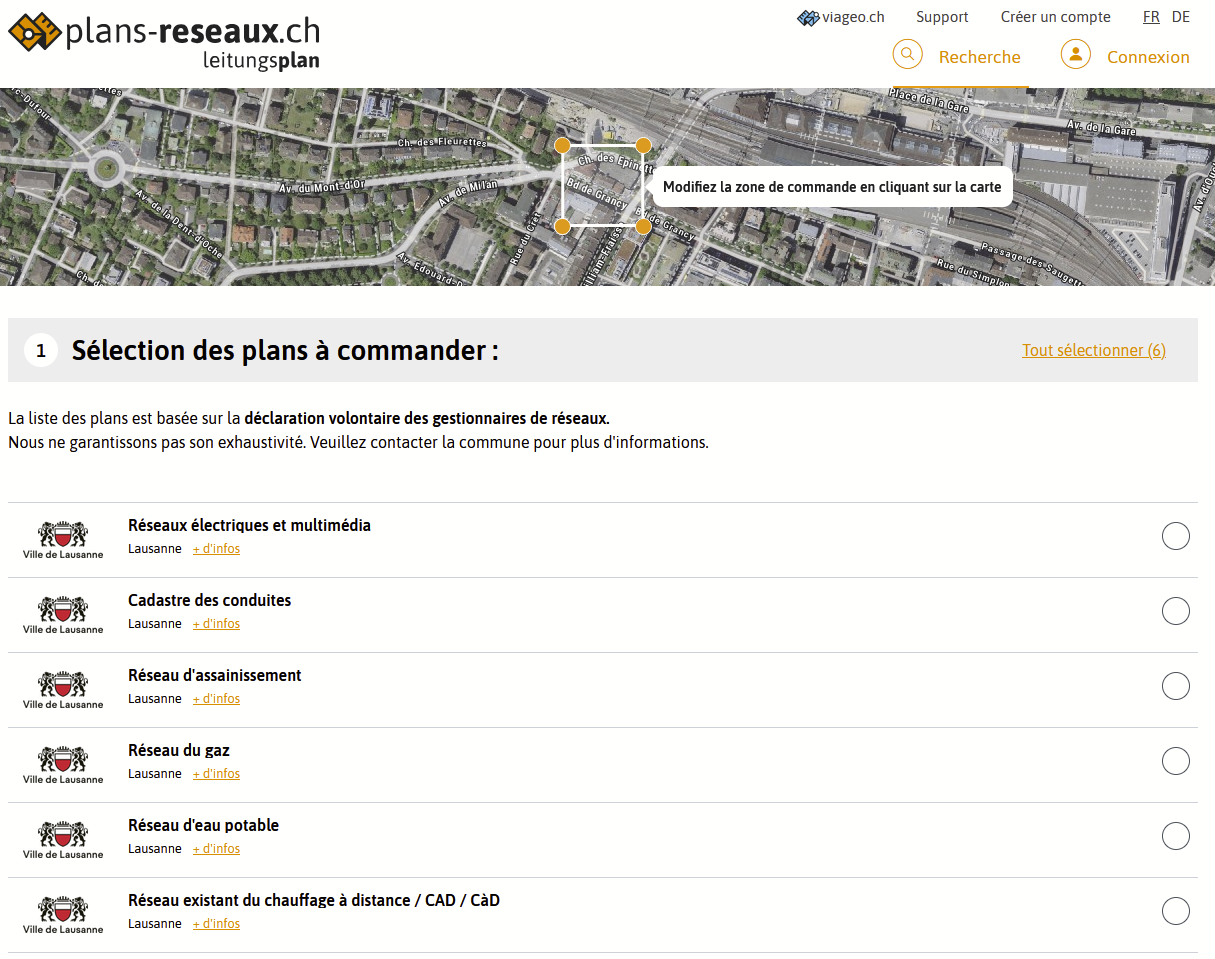
Task: Expand + d'infos for Cadastre des conduites
Action: click(216, 624)
